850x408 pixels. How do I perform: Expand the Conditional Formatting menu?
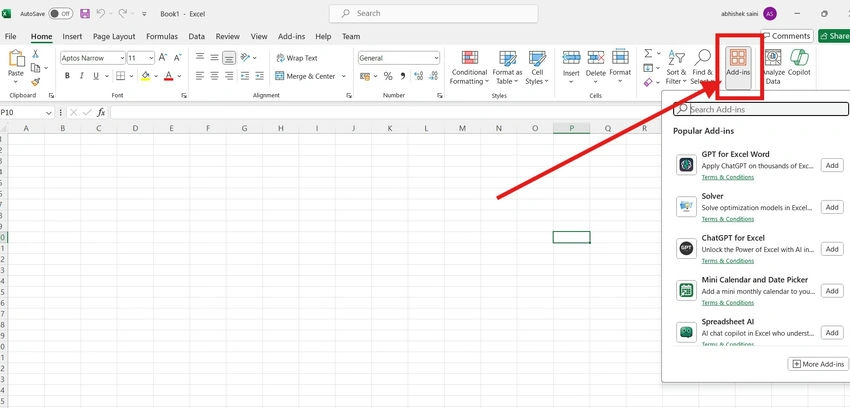(469, 68)
